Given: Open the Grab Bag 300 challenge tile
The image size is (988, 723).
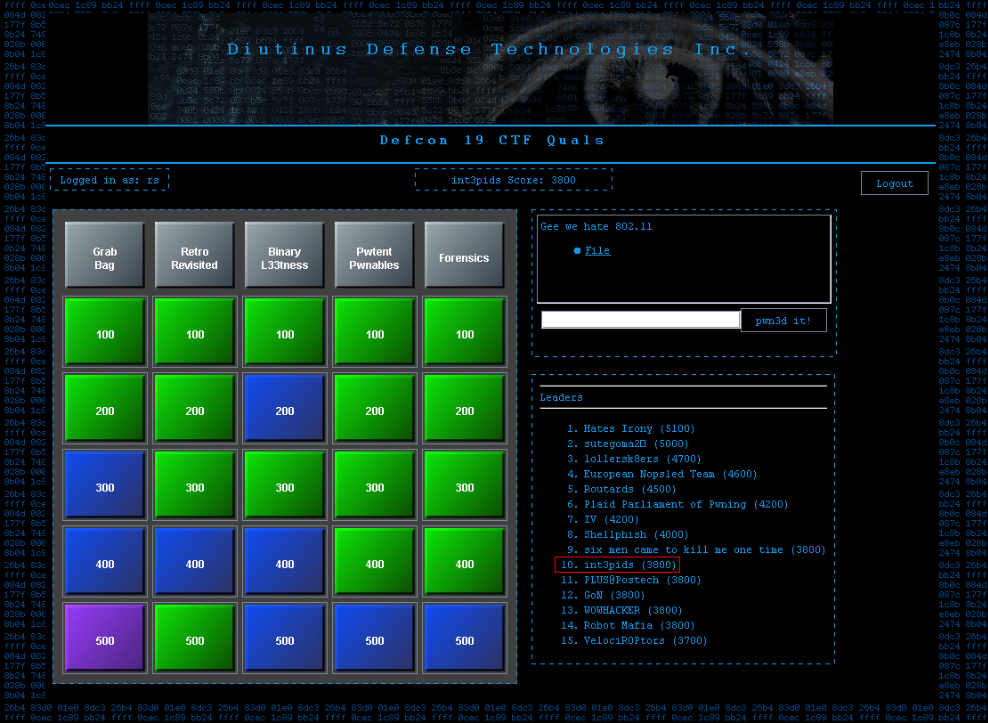Looking at the screenshot, I should click(105, 485).
